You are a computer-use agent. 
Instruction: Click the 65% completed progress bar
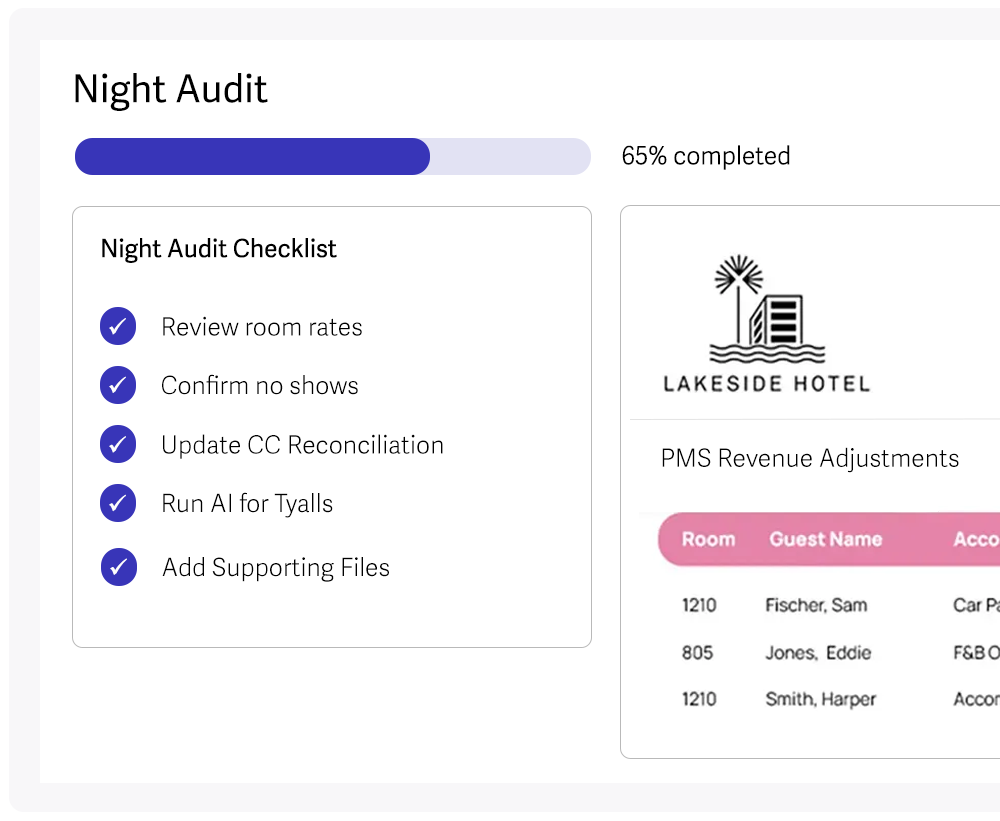(x=332, y=156)
